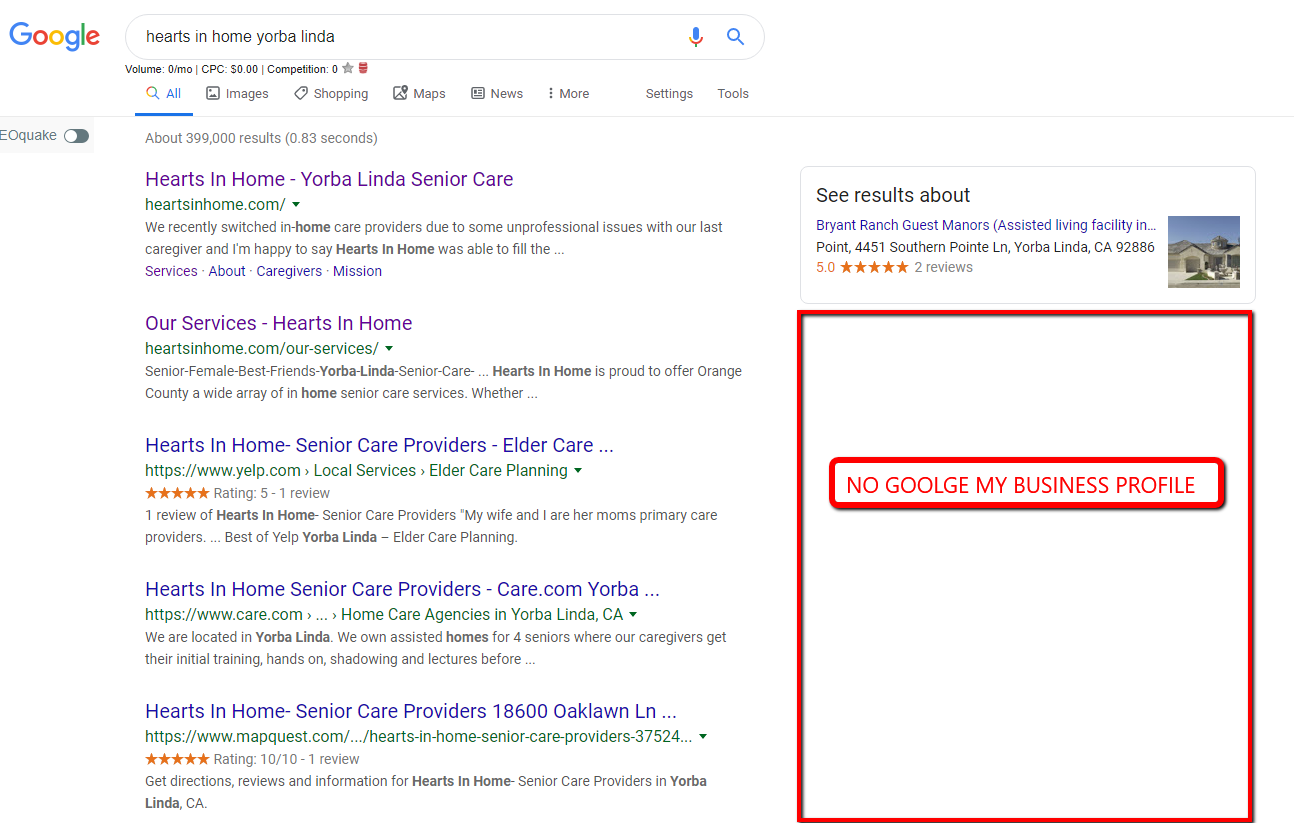Viewport: 1294px width, 823px height.
Task: Open the Care.com Hearts In Home result
Action: [x=402, y=589]
